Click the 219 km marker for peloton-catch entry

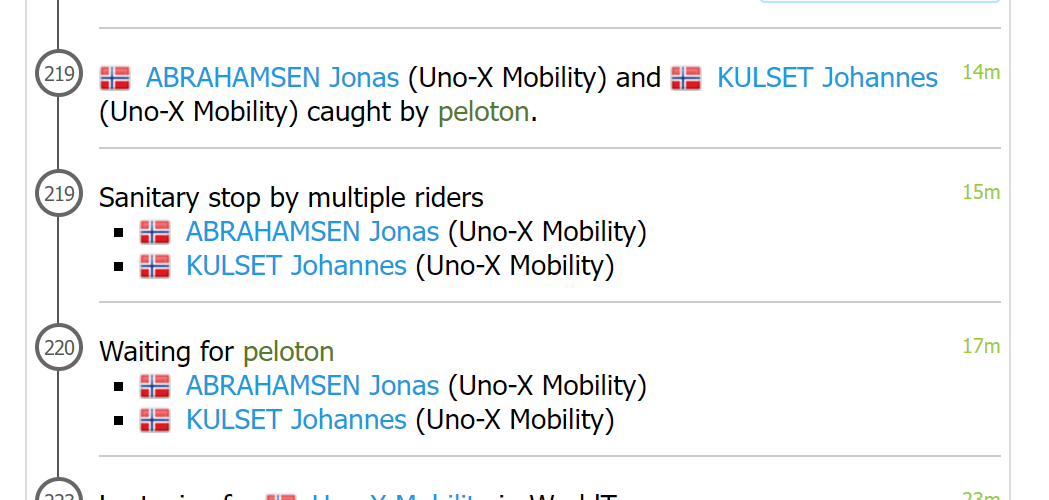click(60, 73)
